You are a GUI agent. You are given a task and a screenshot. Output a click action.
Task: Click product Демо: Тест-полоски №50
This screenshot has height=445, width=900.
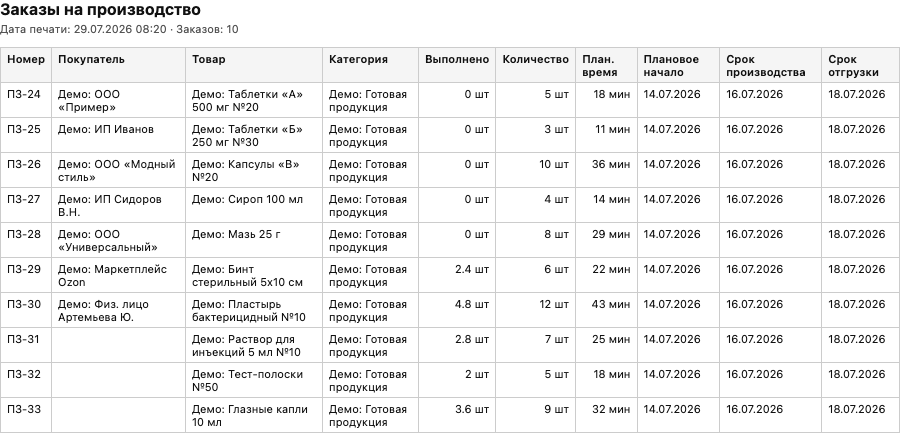click(247, 381)
